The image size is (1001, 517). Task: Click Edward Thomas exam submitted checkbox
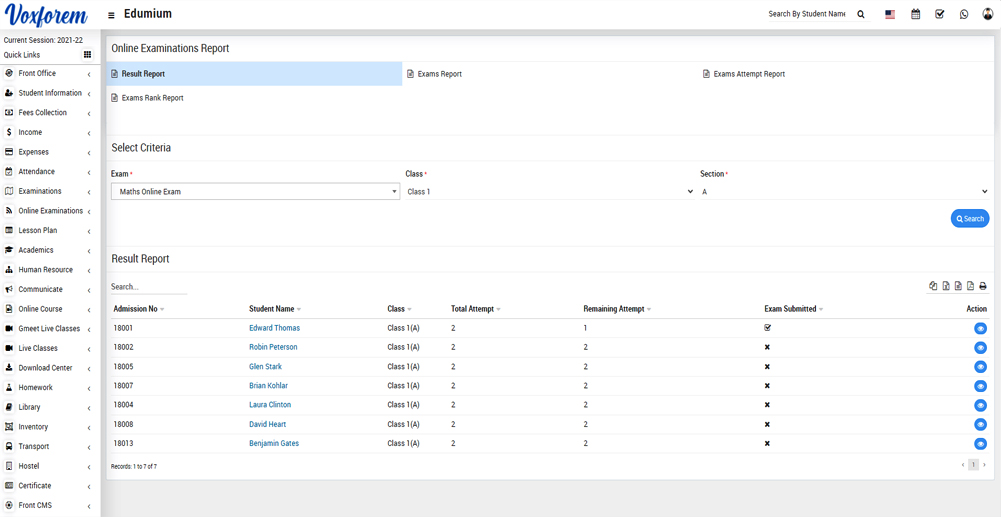pyautogui.click(x=768, y=328)
